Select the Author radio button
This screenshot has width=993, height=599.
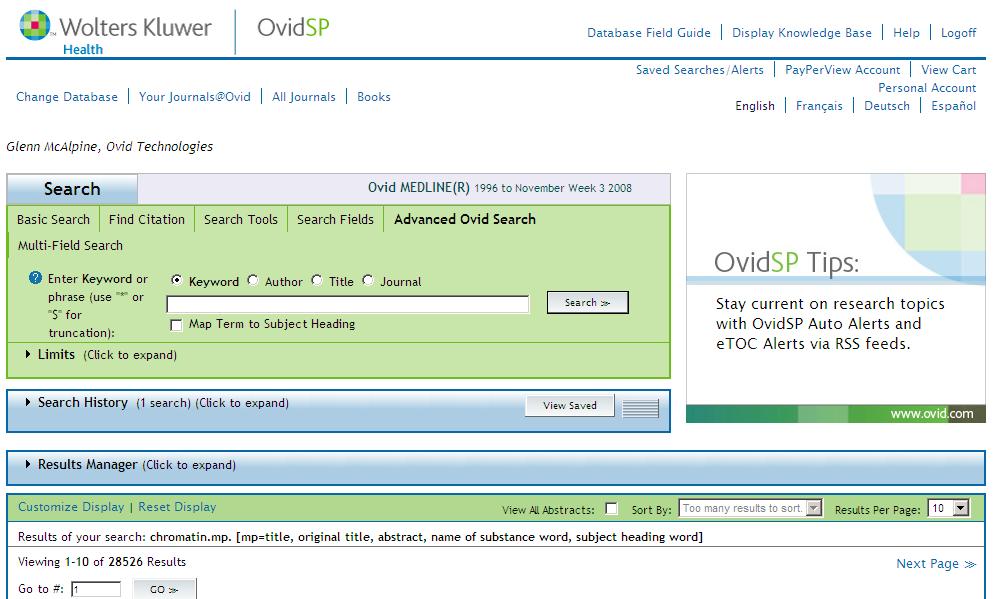tap(253, 280)
